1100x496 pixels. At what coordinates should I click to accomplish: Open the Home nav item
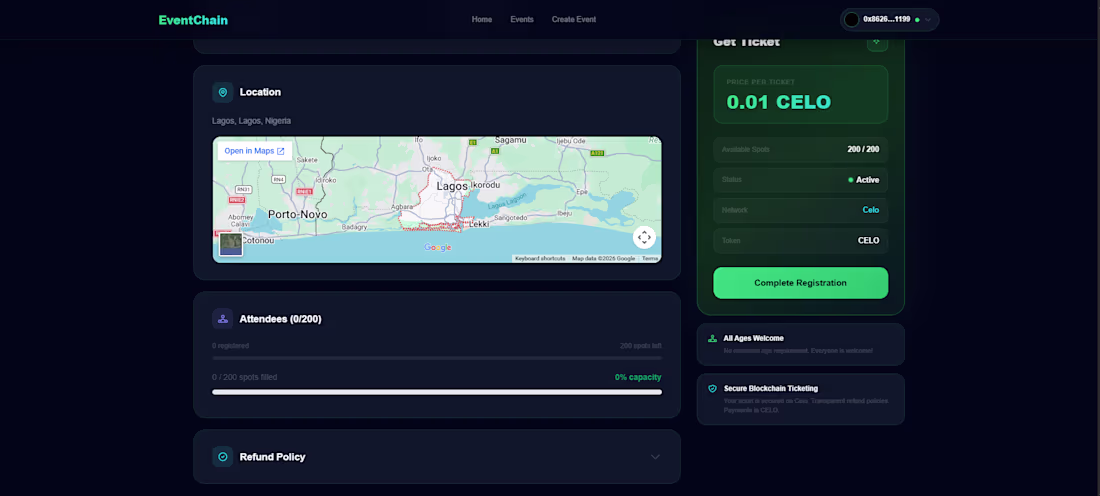[481, 20]
